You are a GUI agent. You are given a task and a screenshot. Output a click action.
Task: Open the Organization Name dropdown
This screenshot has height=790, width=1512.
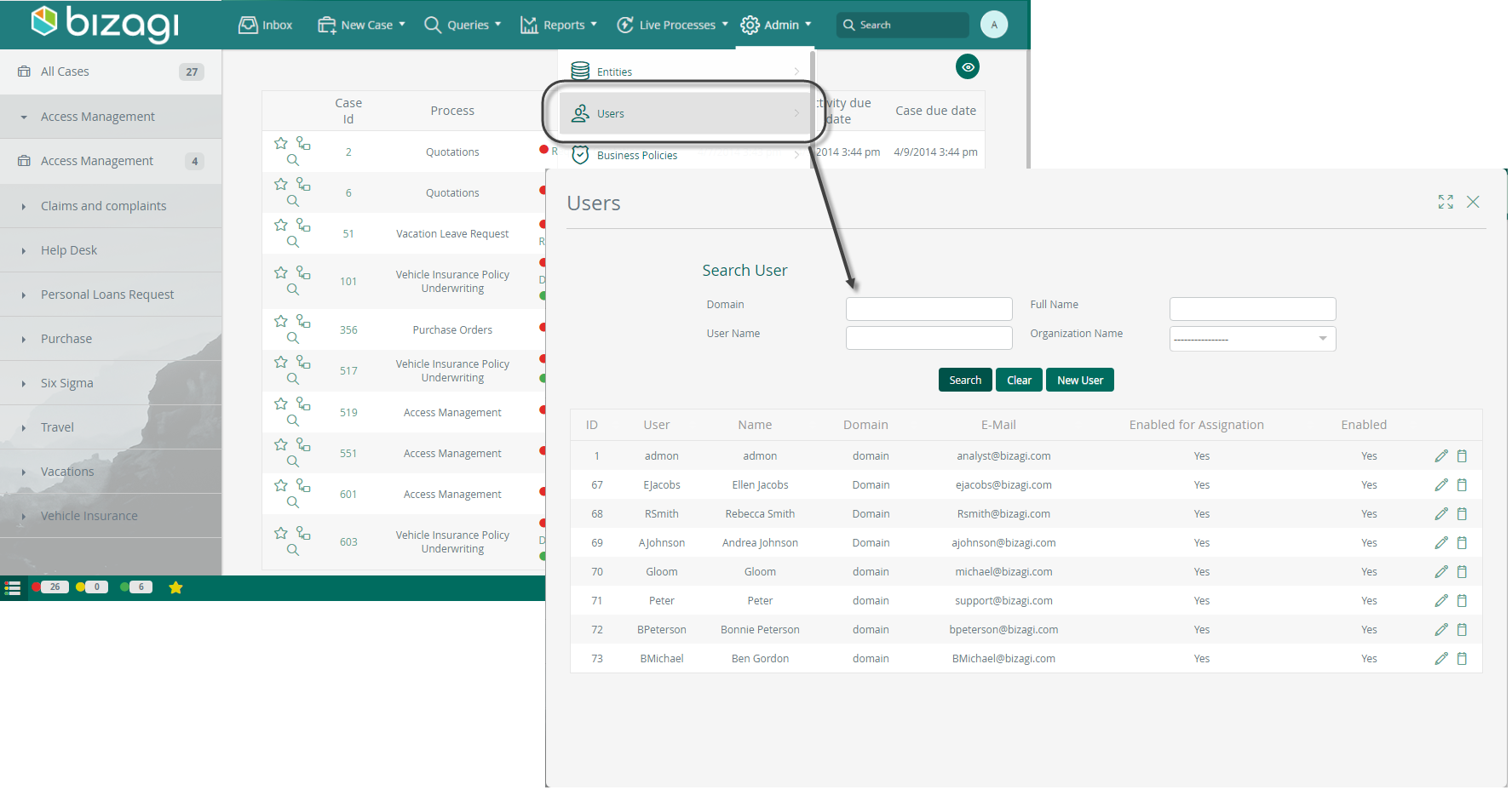tap(1252, 339)
